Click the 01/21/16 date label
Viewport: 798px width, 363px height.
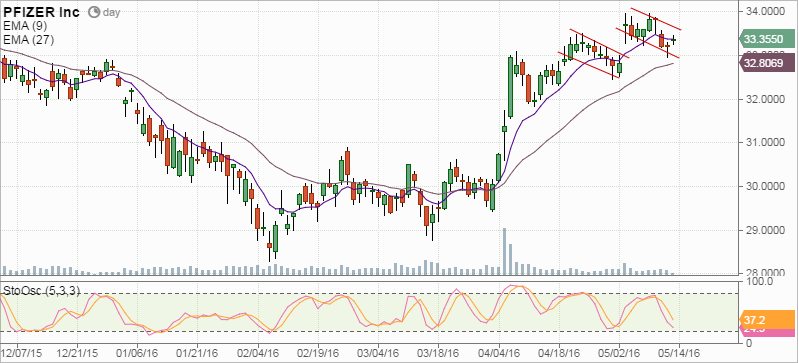[x=197, y=352]
